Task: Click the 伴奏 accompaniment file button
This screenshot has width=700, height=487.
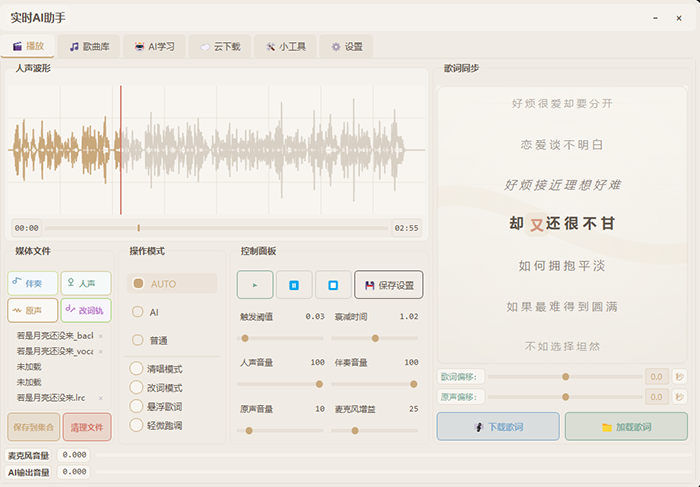Action: (32, 283)
